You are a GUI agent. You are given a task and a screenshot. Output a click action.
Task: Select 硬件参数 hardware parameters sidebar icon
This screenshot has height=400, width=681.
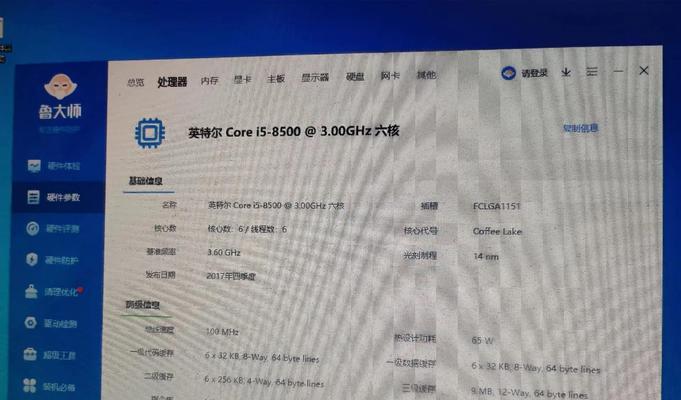click(x=33, y=197)
